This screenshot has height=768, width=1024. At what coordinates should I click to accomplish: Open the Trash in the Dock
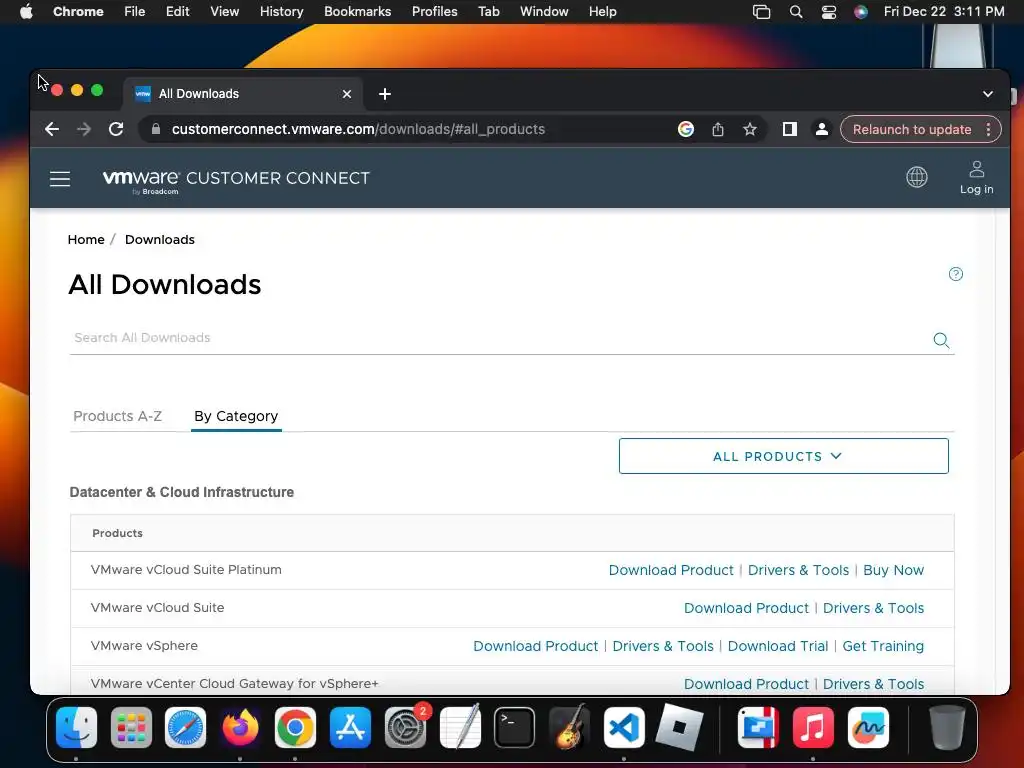click(946, 727)
